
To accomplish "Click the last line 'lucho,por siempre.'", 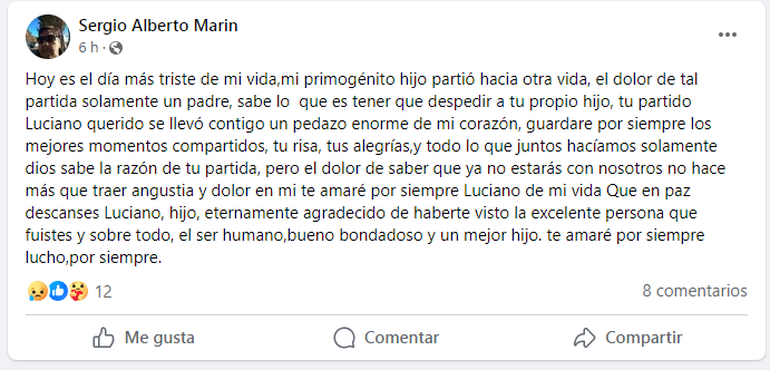I will pos(93,258).
